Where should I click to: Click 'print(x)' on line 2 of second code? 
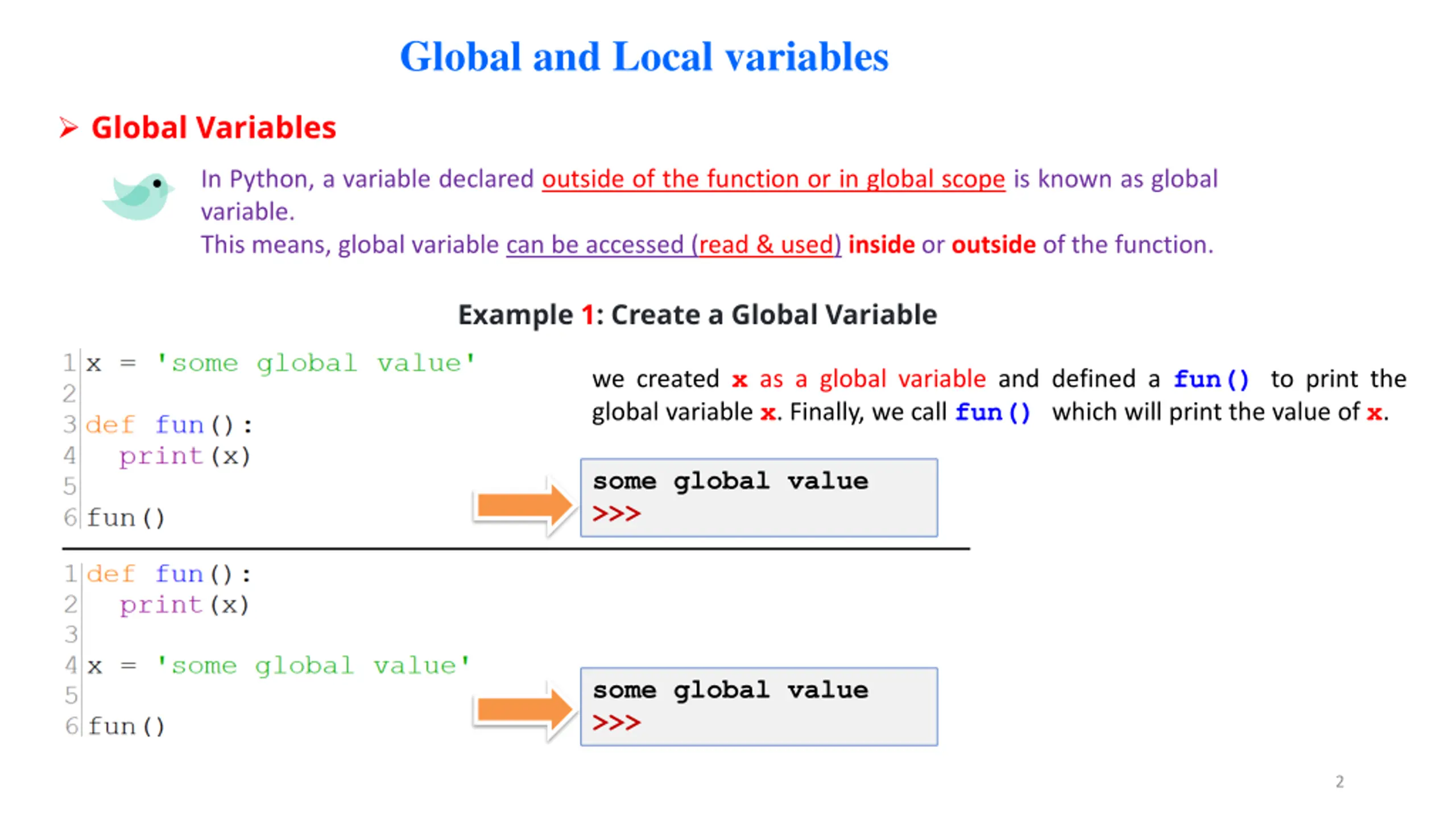(x=184, y=605)
